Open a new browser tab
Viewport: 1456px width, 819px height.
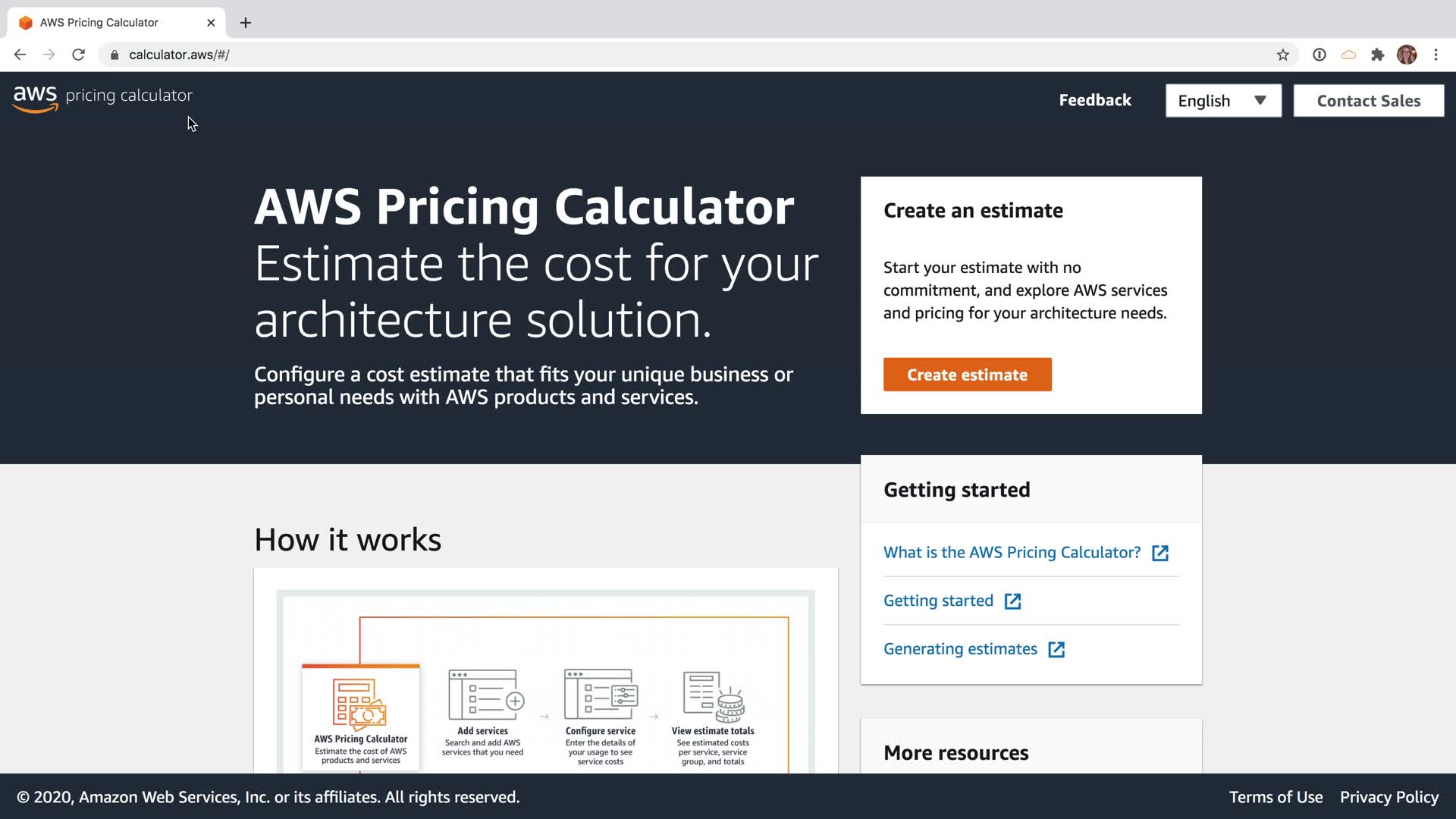246,23
